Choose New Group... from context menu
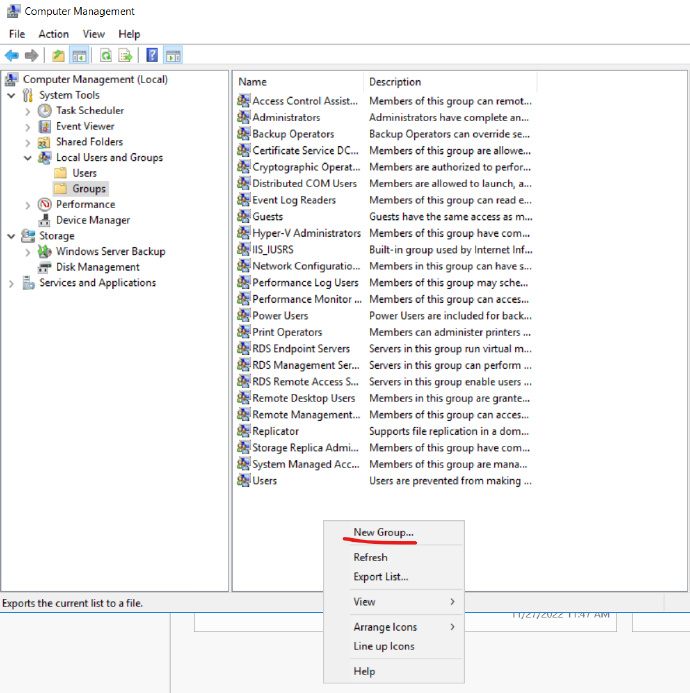The image size is (690, 693). click(383, 532)
